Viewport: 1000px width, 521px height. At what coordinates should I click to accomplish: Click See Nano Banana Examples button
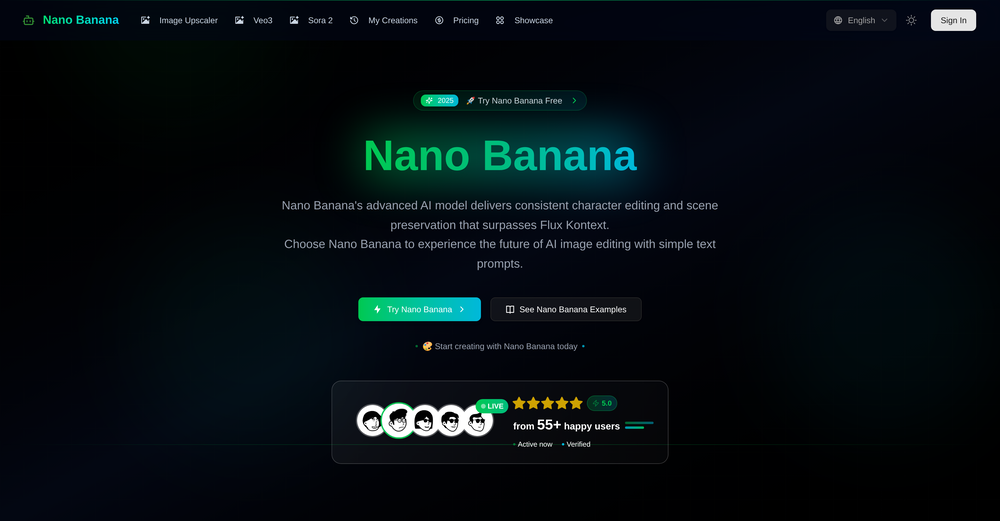coord(566,309)
